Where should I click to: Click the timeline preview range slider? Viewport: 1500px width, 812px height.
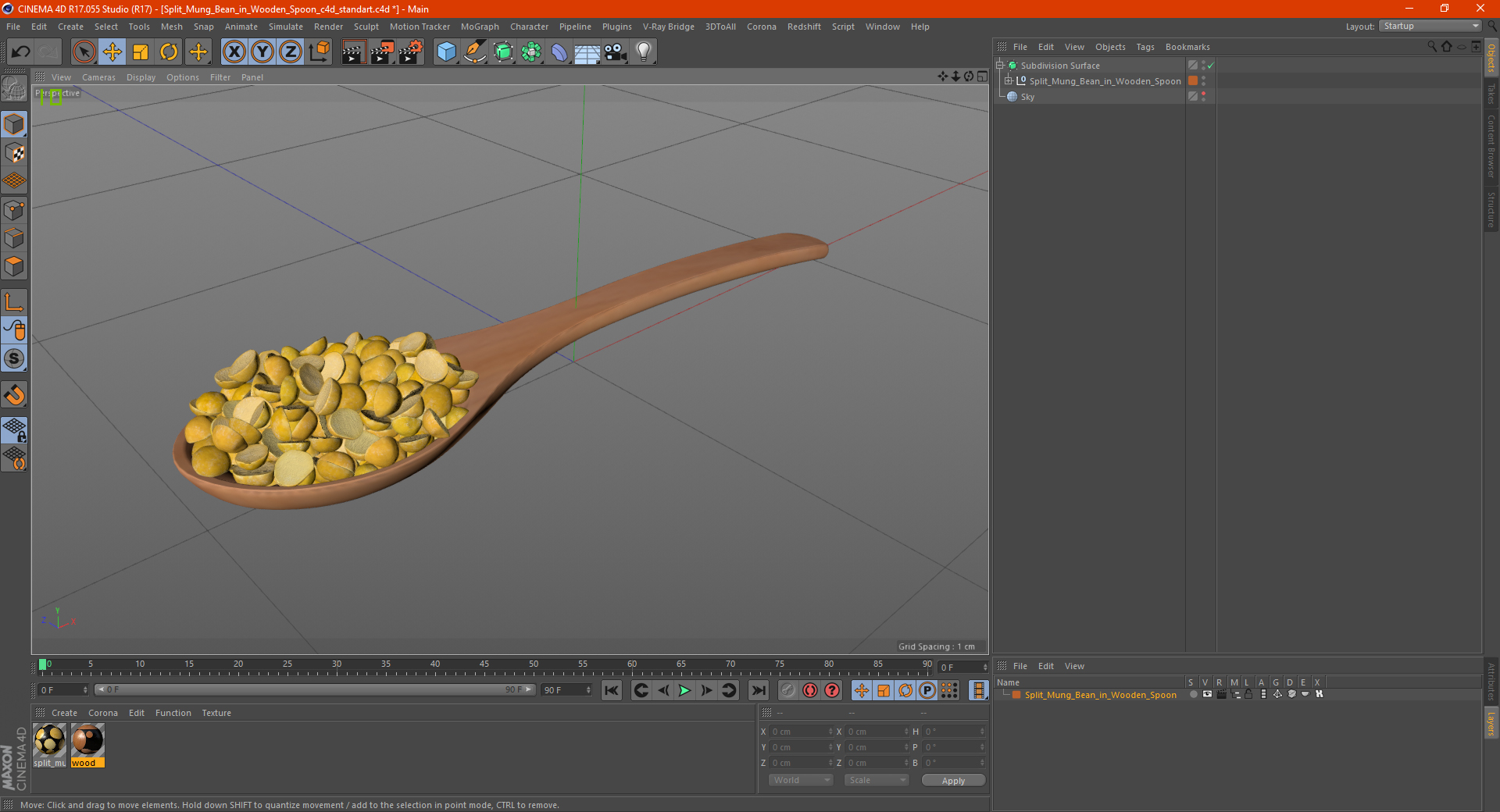point(314,689)
